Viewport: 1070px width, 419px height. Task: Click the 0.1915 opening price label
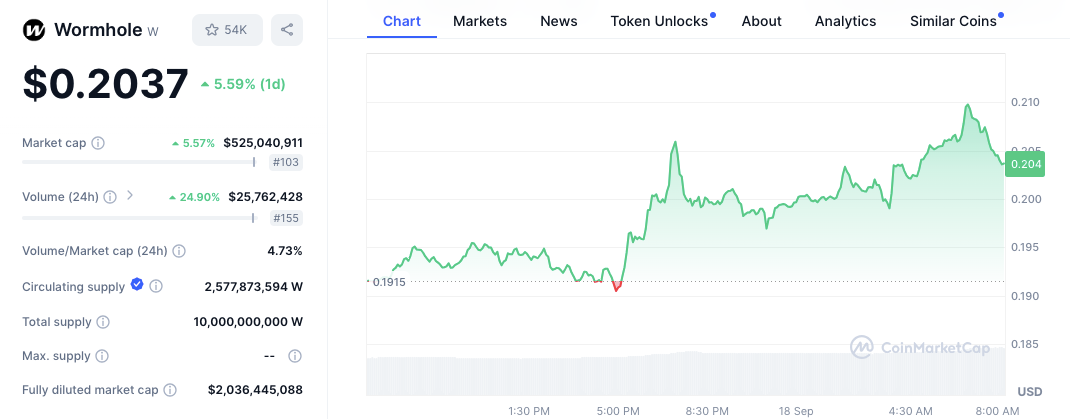click(x=388, y=282)
